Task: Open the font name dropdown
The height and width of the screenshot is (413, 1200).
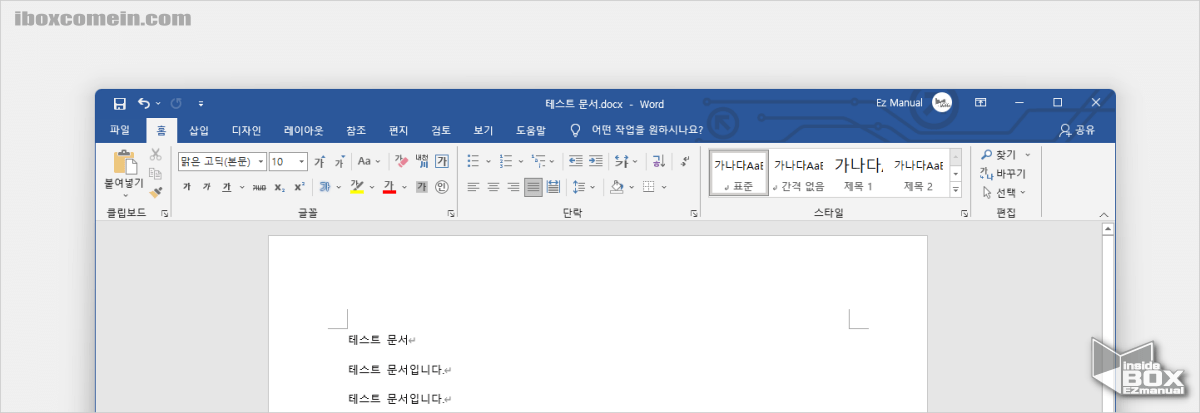Action: pos(261,161)
